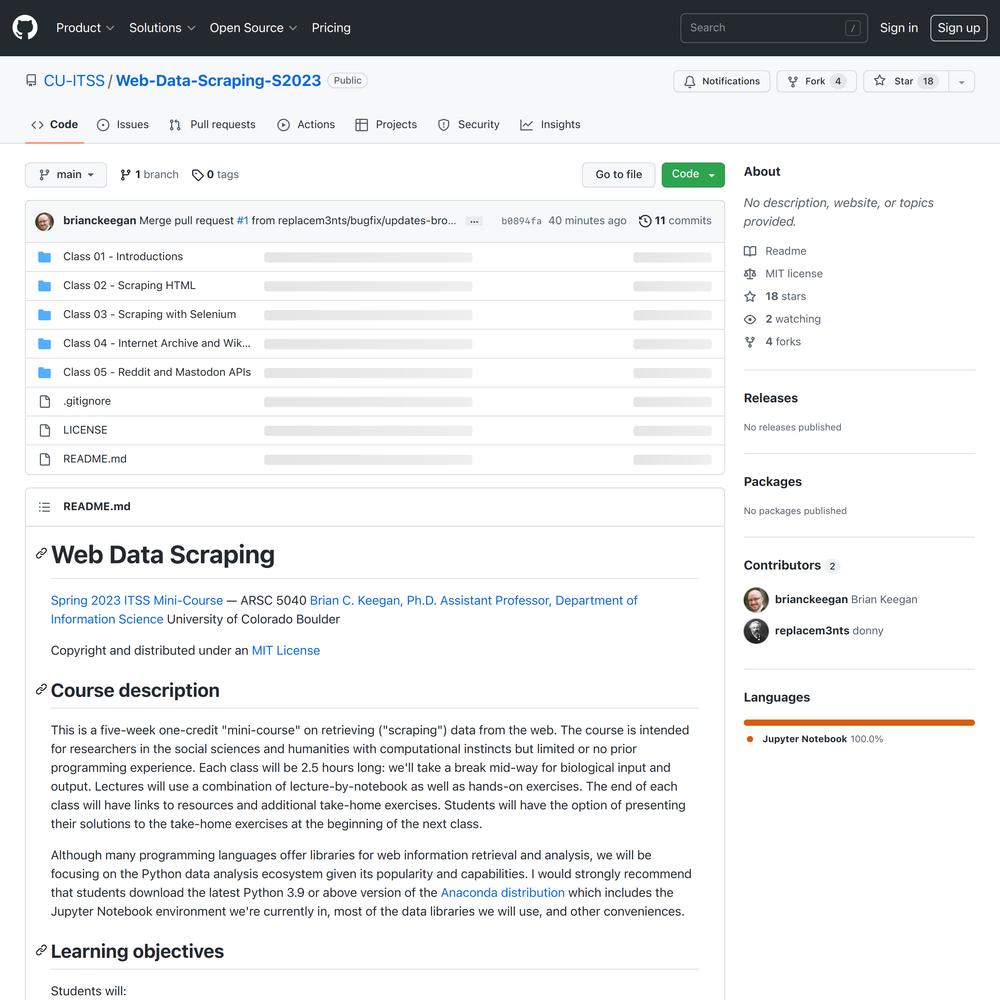
Task: Click the Go to file button
Action: tap(619, 175)
